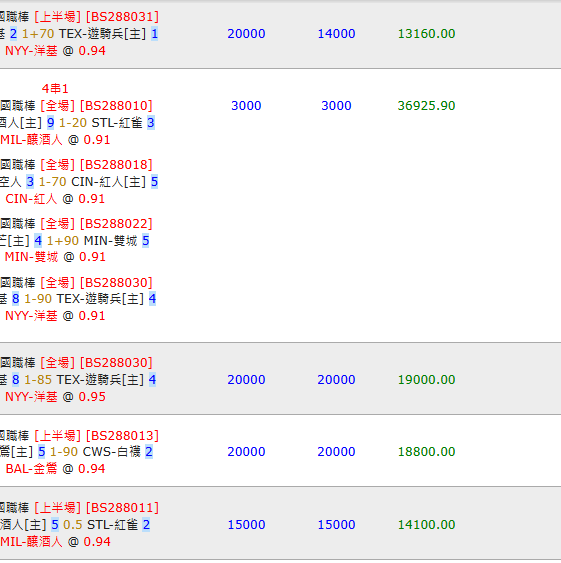Image resolution: width=561 pixels, height=563 pixels.
Task: Click the 18800.00 payout amount
Action: click(x=426, y=452)
